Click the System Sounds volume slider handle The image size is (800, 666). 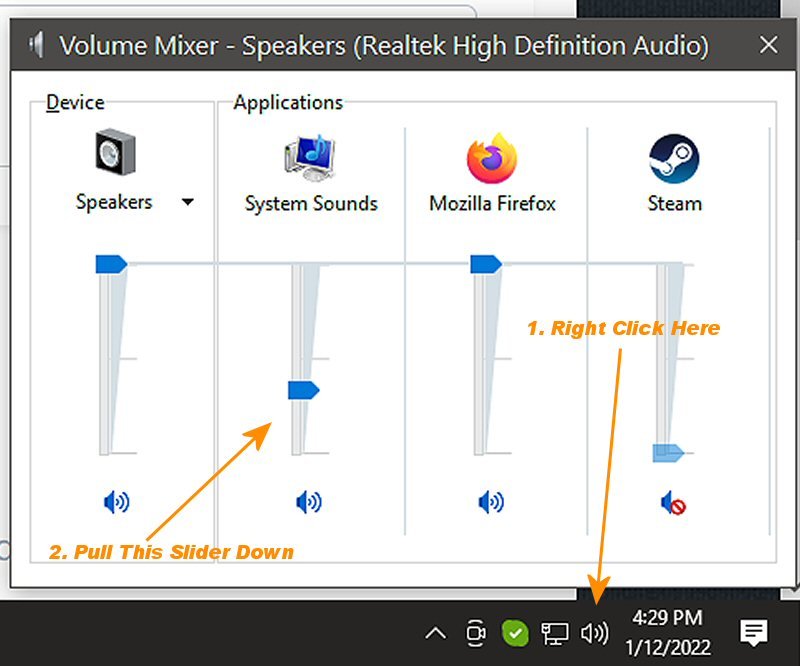point(304,390)
